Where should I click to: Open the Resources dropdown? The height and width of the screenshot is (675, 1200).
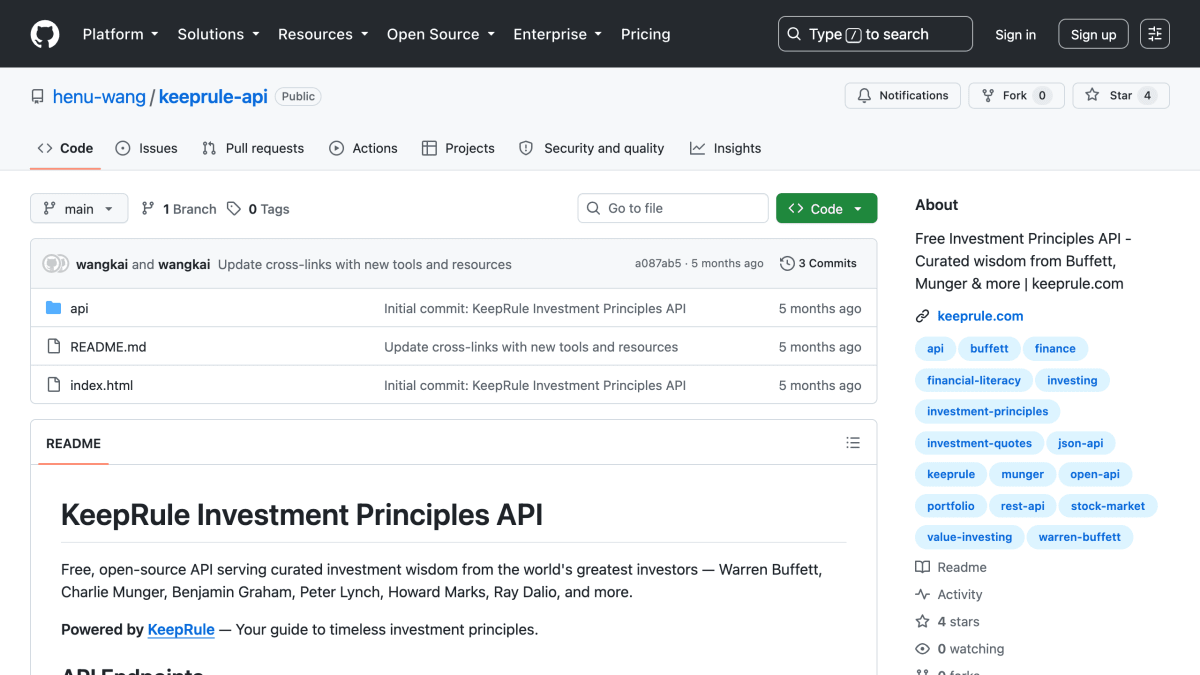pos(323,34)
